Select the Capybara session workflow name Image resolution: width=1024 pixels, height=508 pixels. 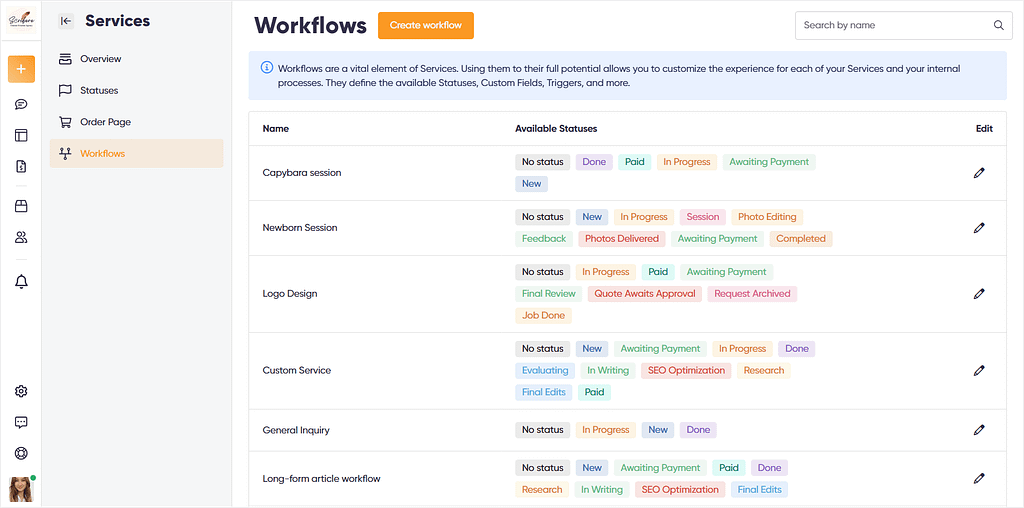(302, 173)
